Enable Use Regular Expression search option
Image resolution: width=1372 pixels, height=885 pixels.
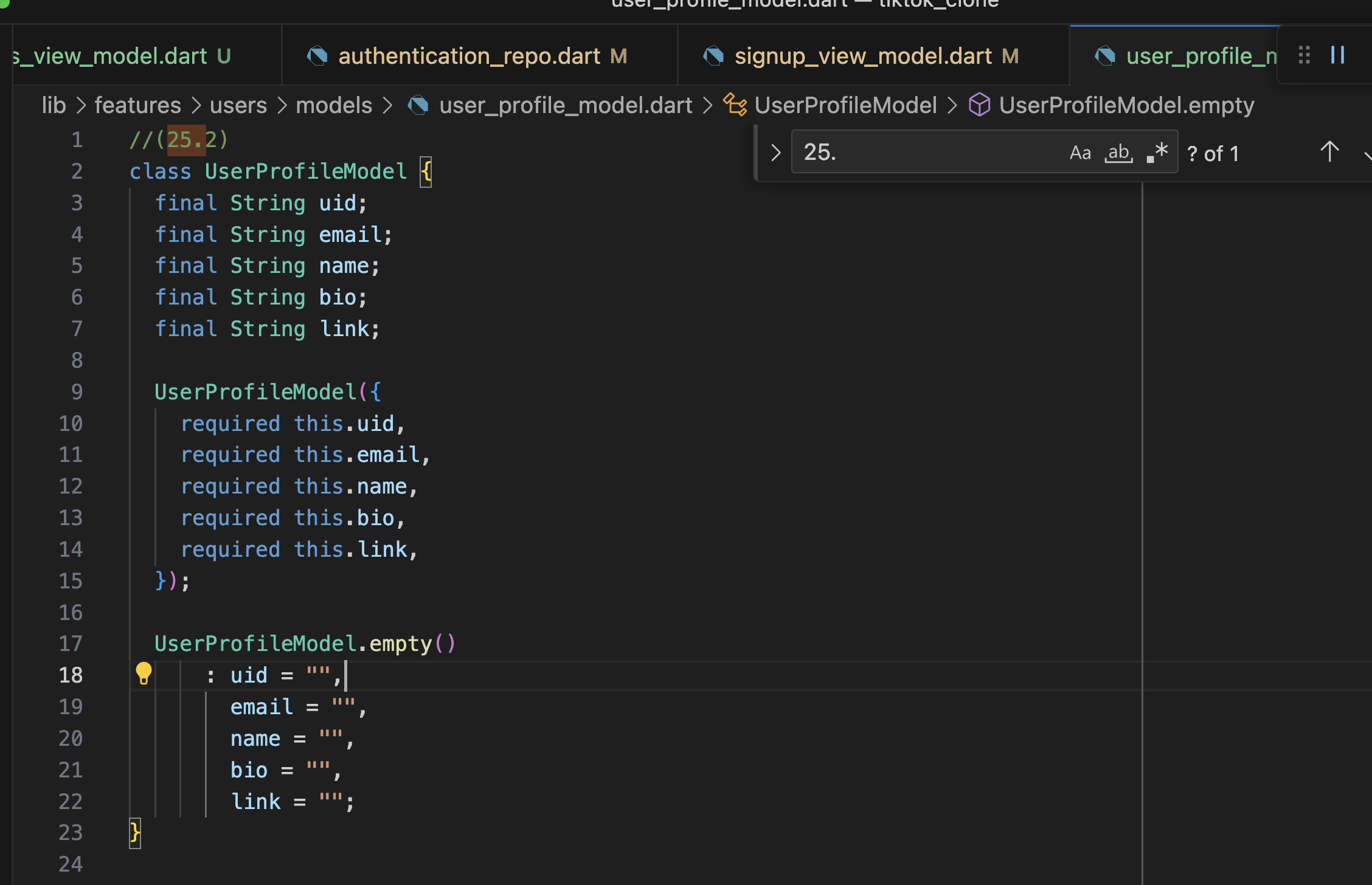(1157, 153)
